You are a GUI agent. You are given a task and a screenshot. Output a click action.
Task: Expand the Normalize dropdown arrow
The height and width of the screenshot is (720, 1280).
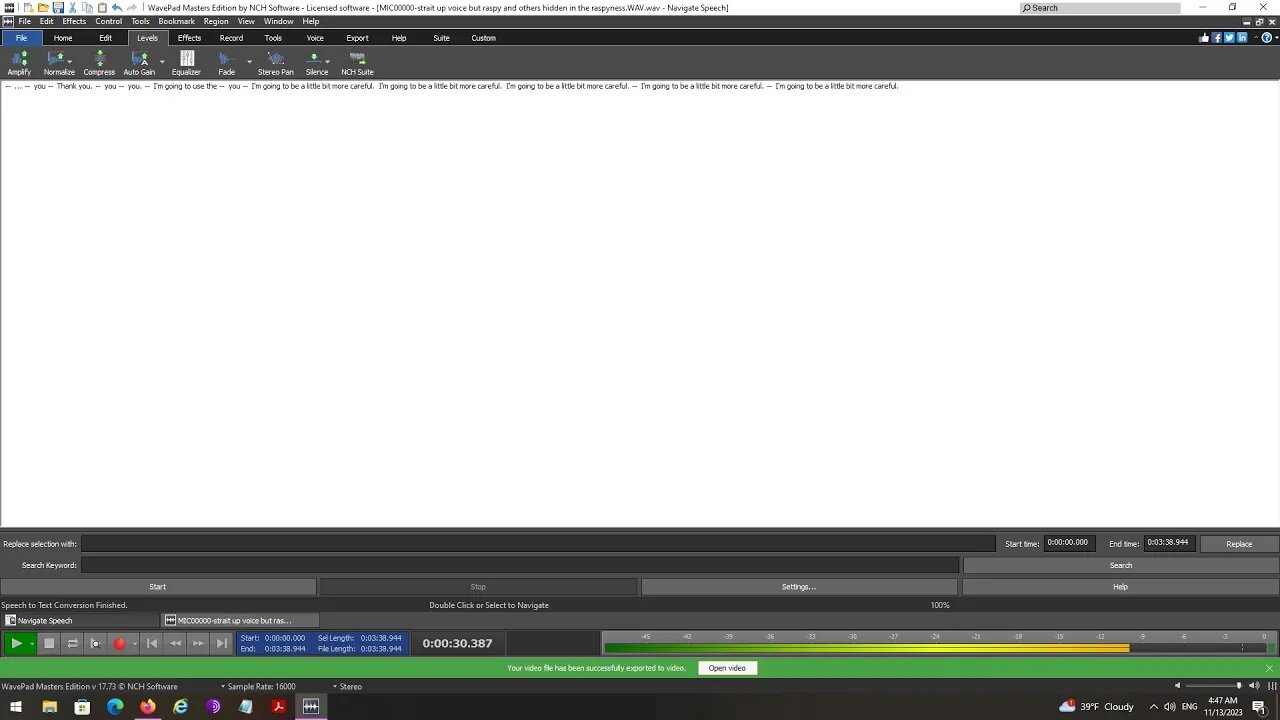pos(69,61)
